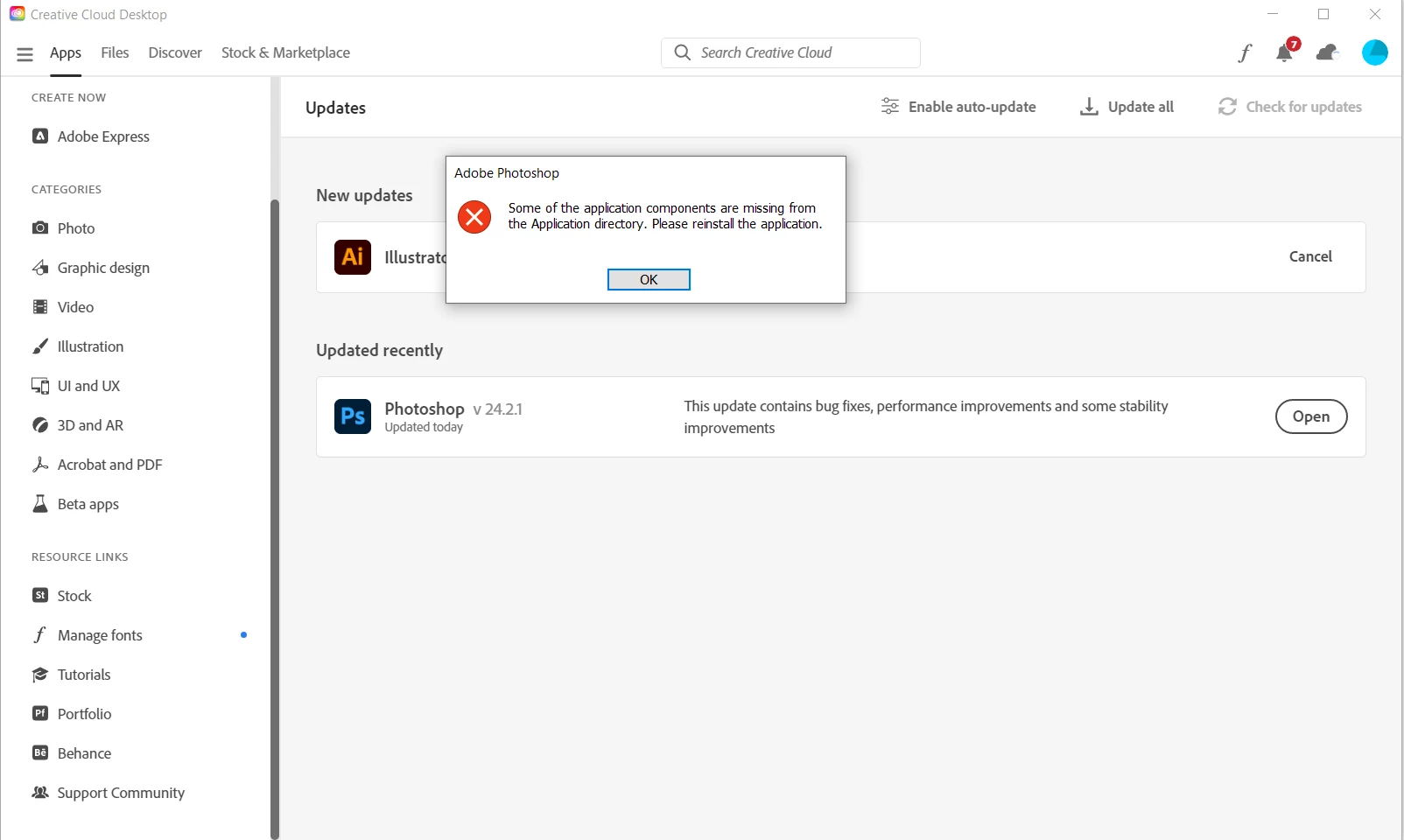Click the Photoshop Ps app icon

click(x=353, y=416)
